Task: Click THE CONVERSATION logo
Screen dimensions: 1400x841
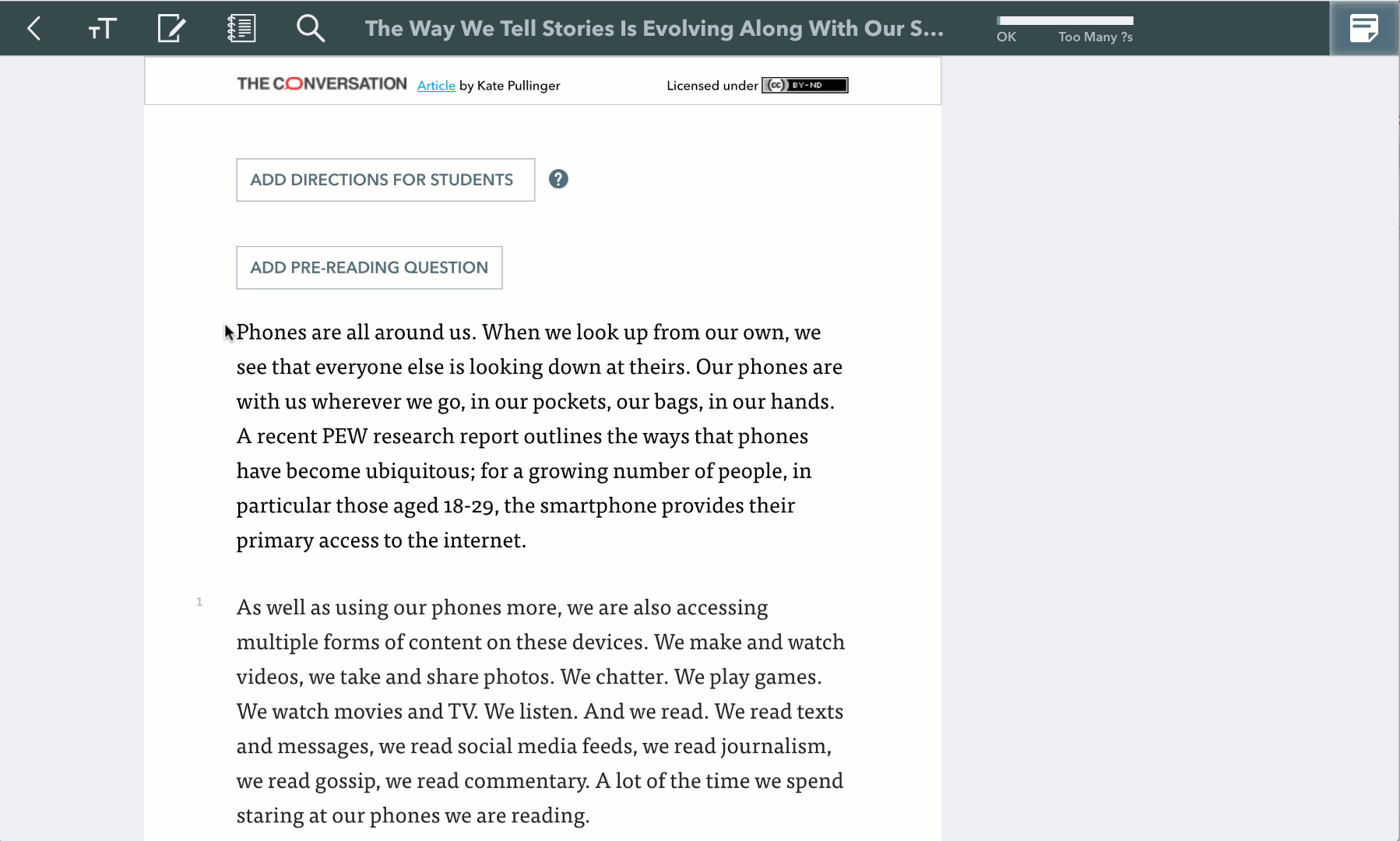Action: [x=321, y=83]
